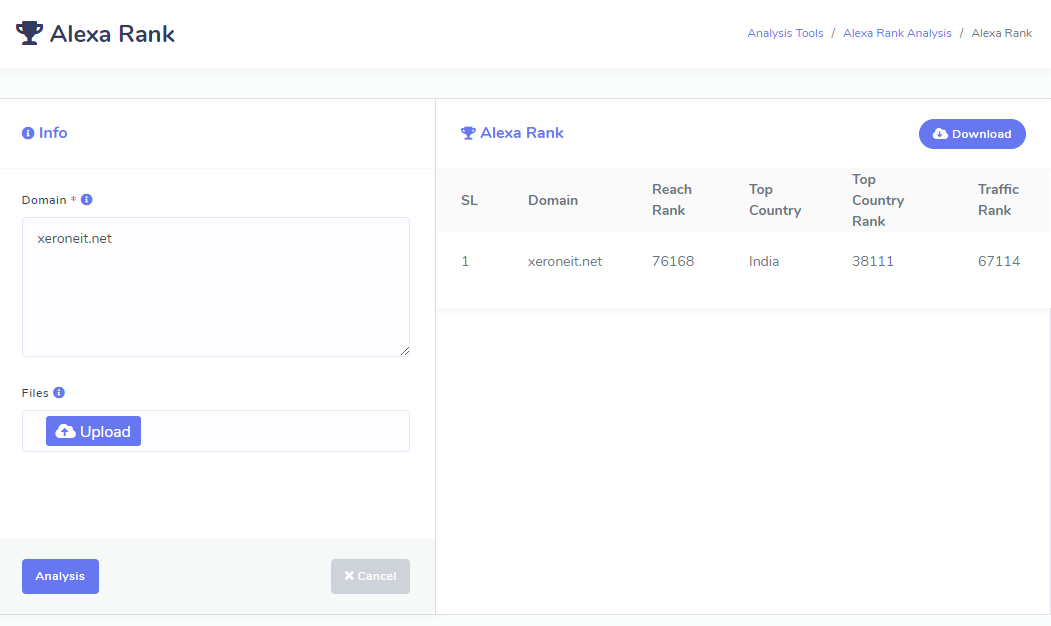
Task: Click the trophy icon beside the page title
Action: click(29, 33)
